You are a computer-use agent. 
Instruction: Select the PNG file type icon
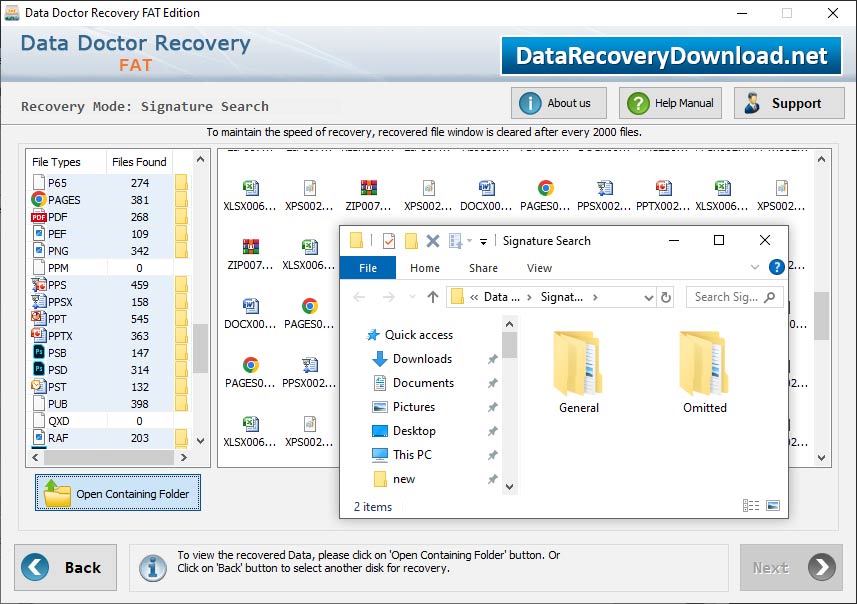tap(38, 251)
